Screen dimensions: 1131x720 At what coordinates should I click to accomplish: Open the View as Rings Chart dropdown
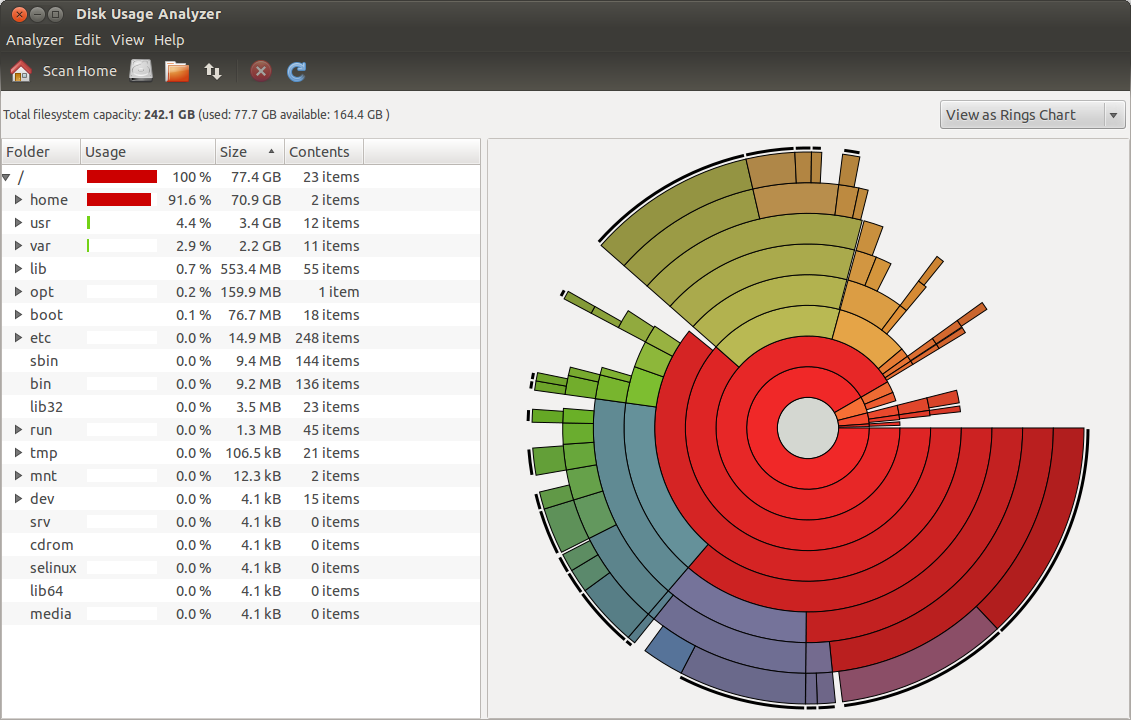coord(1031,114)
